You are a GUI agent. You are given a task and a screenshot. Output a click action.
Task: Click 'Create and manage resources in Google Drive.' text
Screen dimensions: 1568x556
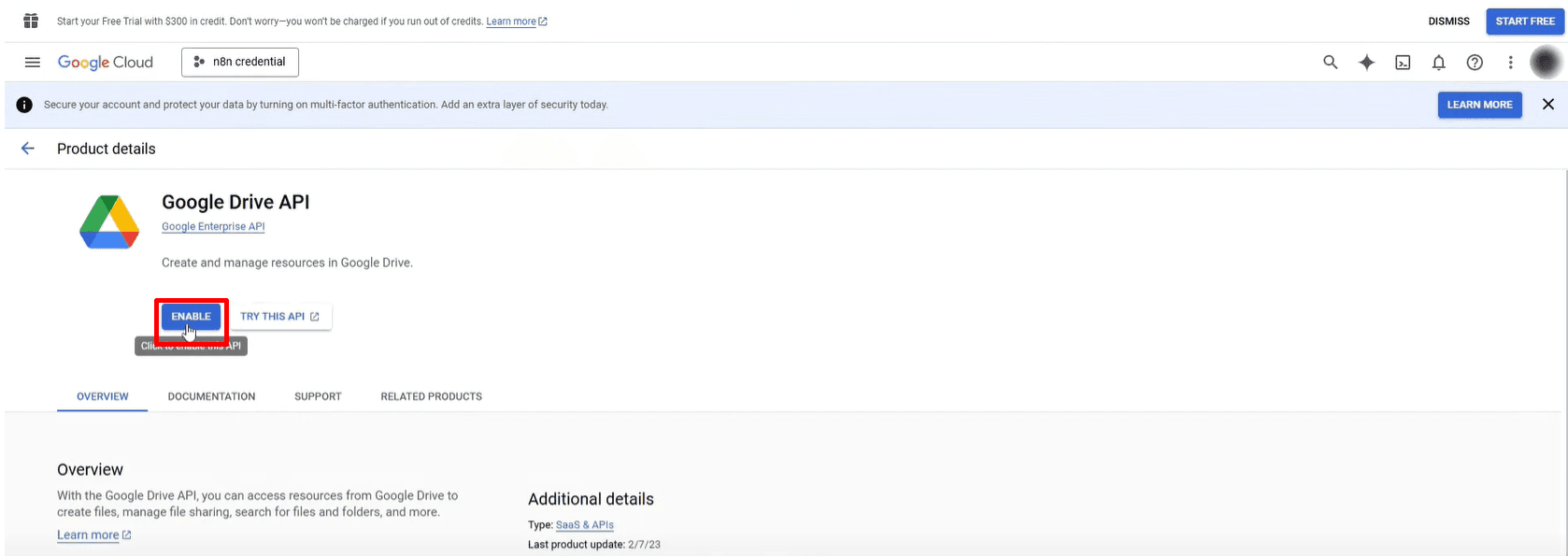coord(287,263)
